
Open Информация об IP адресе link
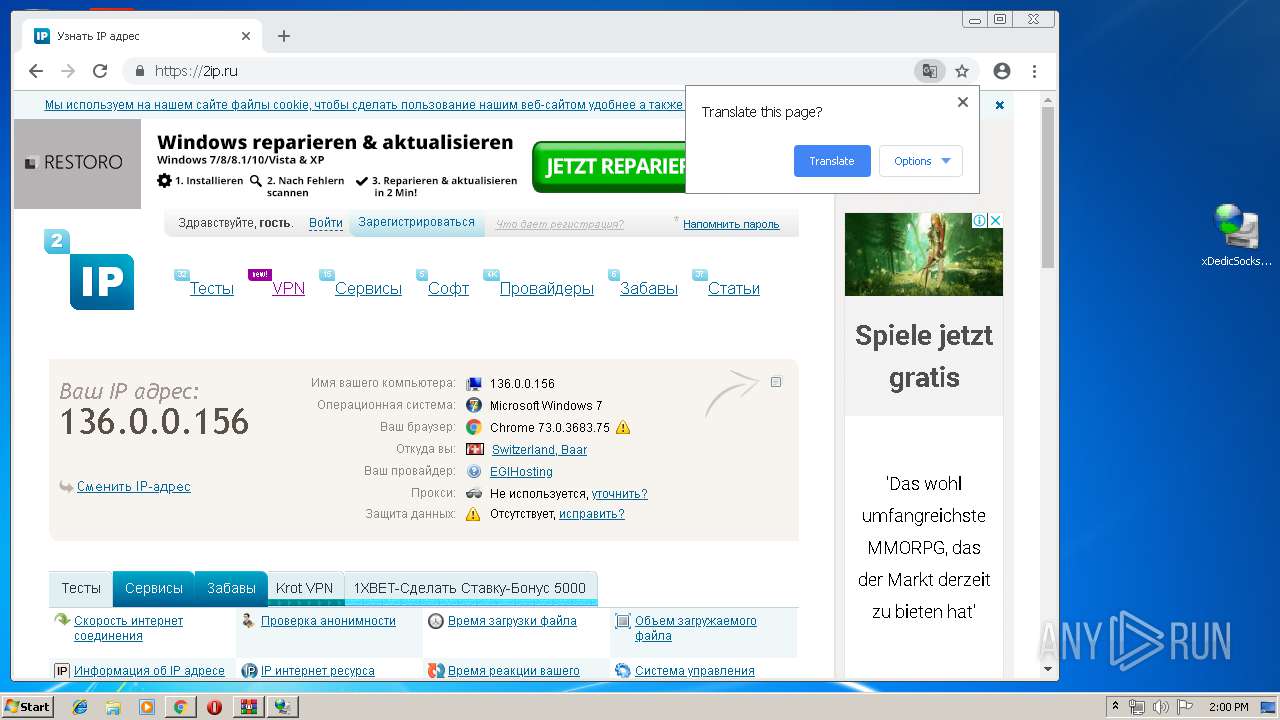pos(149,671)
